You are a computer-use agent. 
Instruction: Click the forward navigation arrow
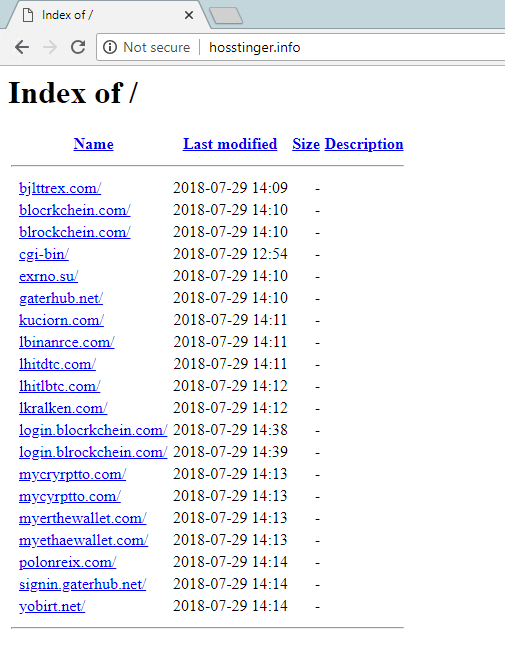[50, 47]
